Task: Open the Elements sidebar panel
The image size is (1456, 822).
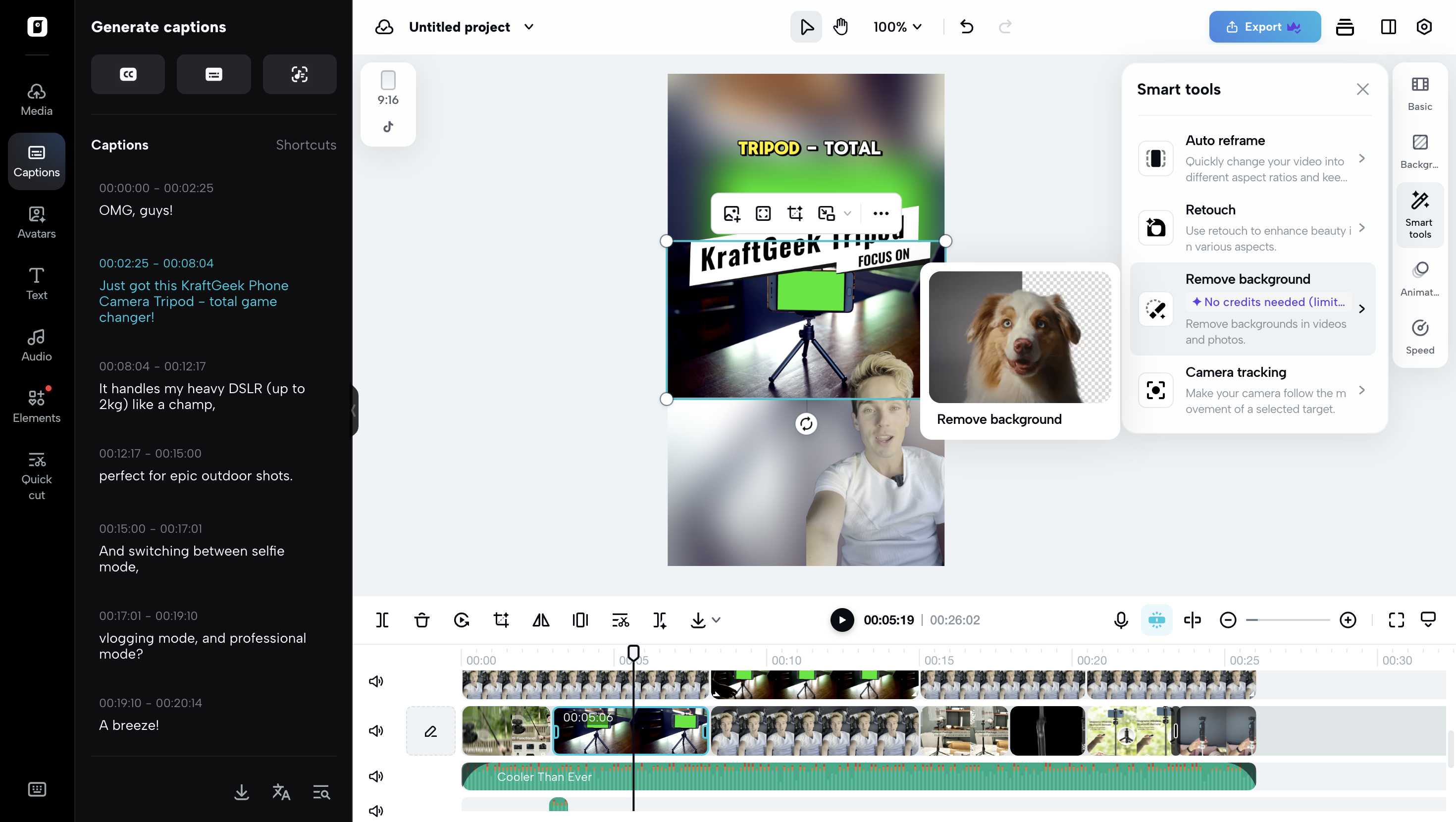Action: (37, 405)
